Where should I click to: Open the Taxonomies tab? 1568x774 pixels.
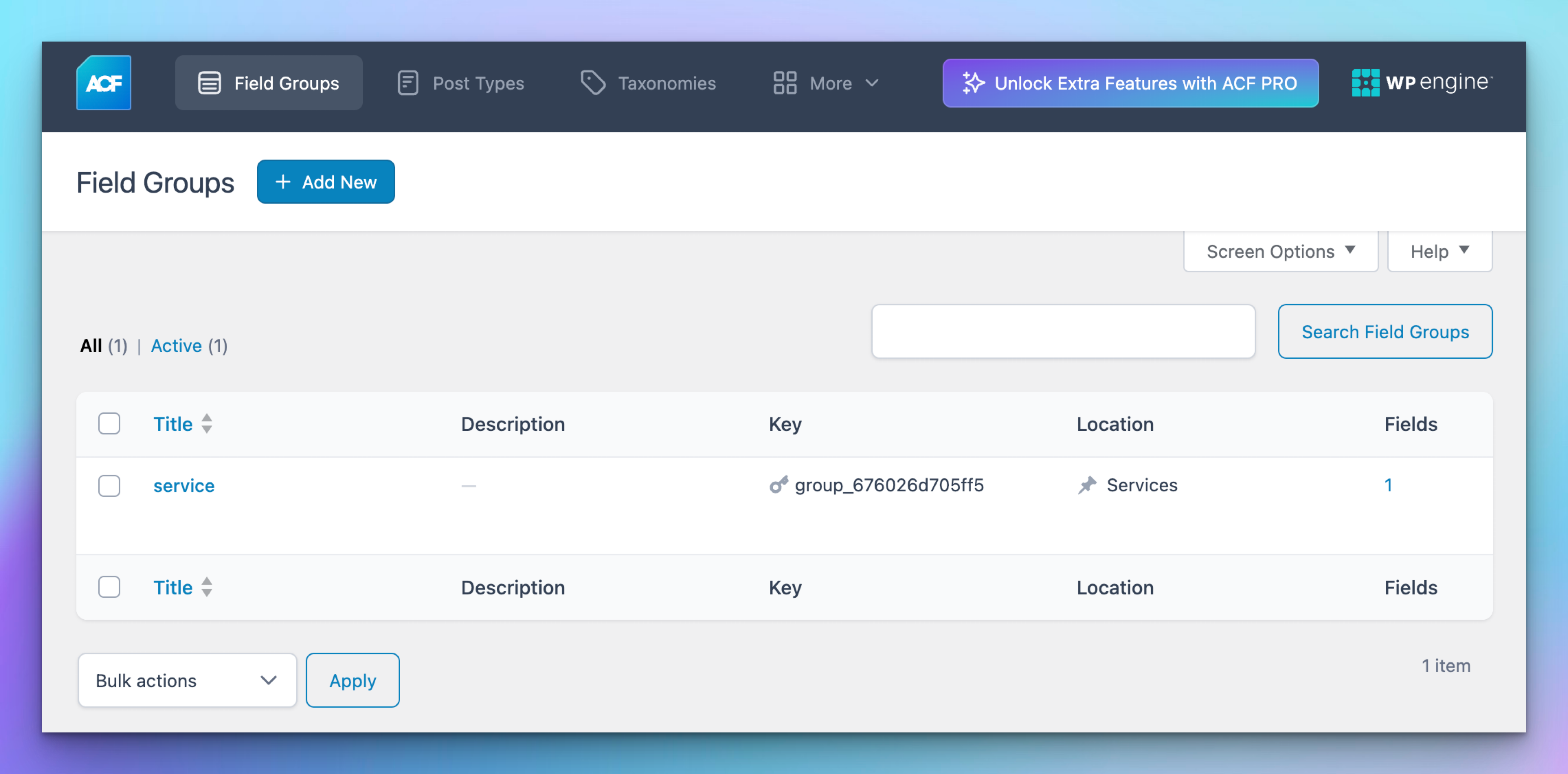point(648,83)
